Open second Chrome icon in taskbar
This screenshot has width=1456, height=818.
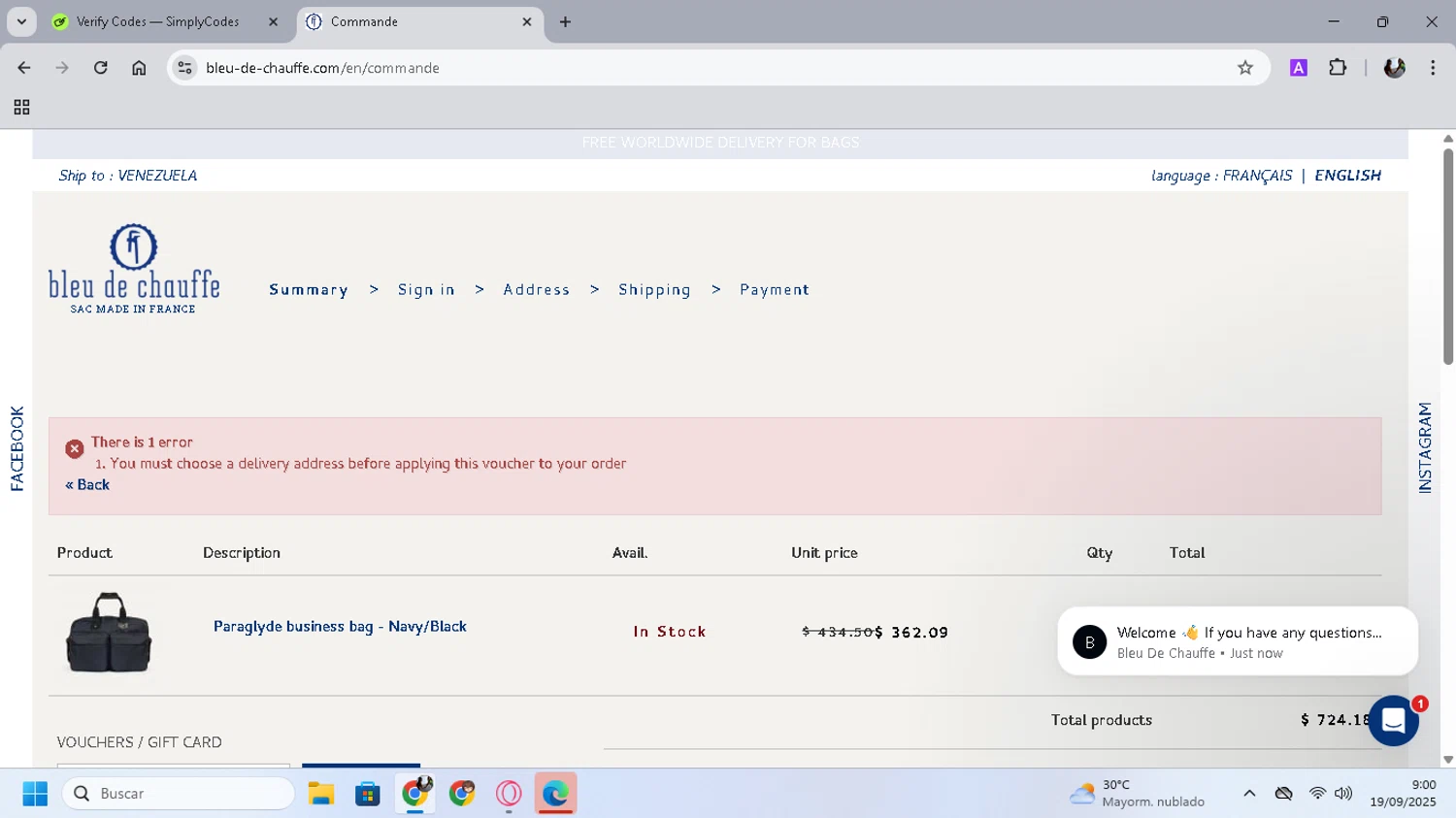[x=462, y=794]
